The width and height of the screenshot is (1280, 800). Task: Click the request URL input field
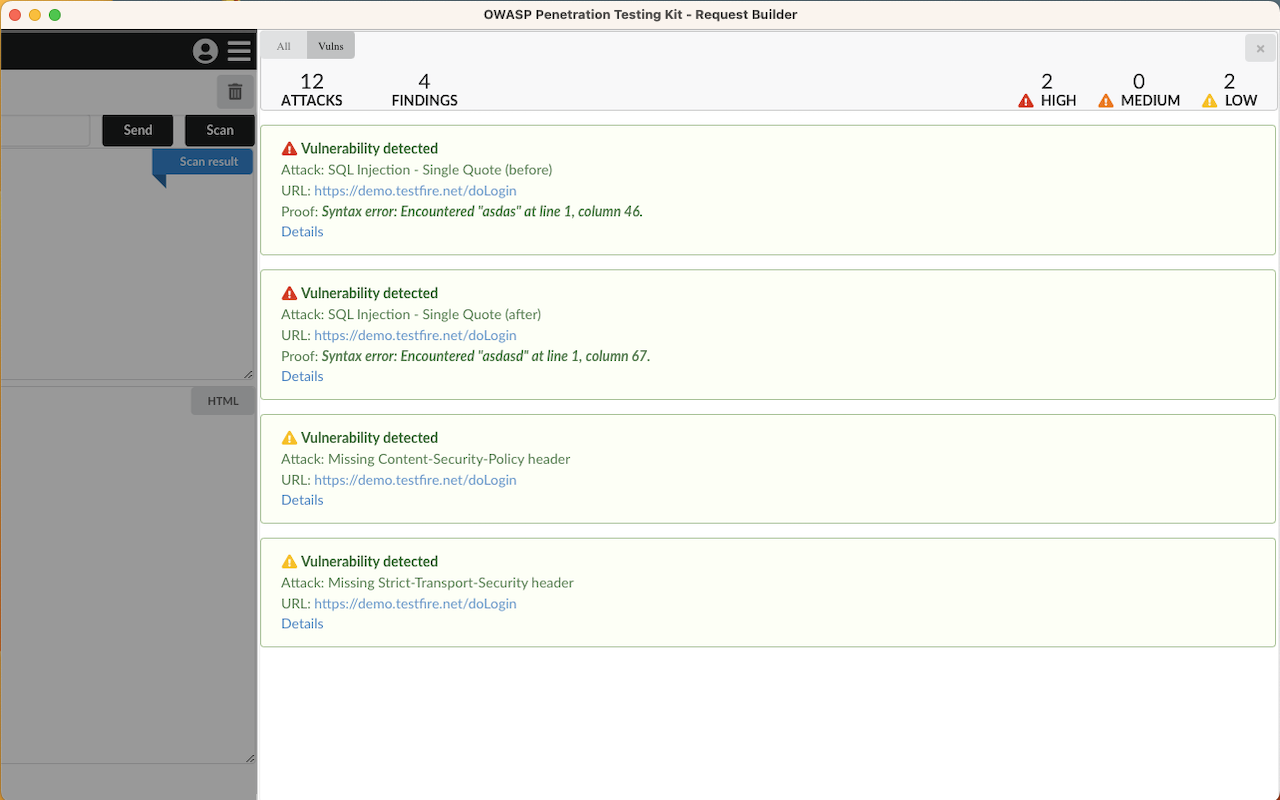click(x=45, y=130)
